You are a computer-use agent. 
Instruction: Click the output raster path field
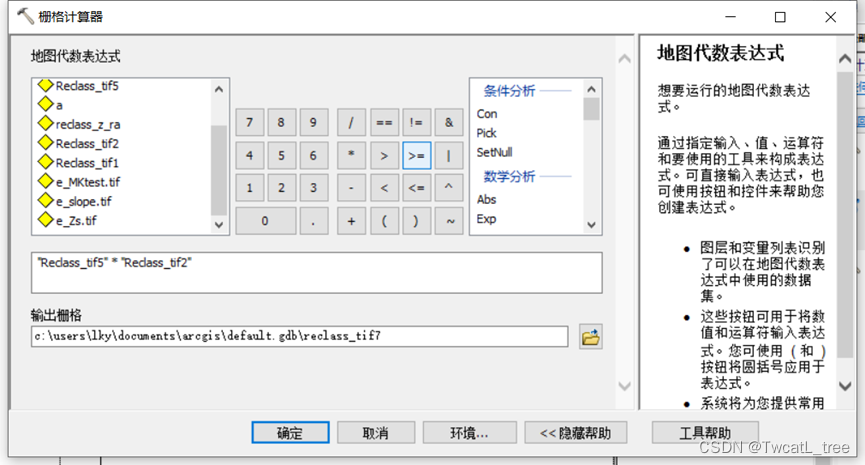pyautogui.click(x=300, y=336)
